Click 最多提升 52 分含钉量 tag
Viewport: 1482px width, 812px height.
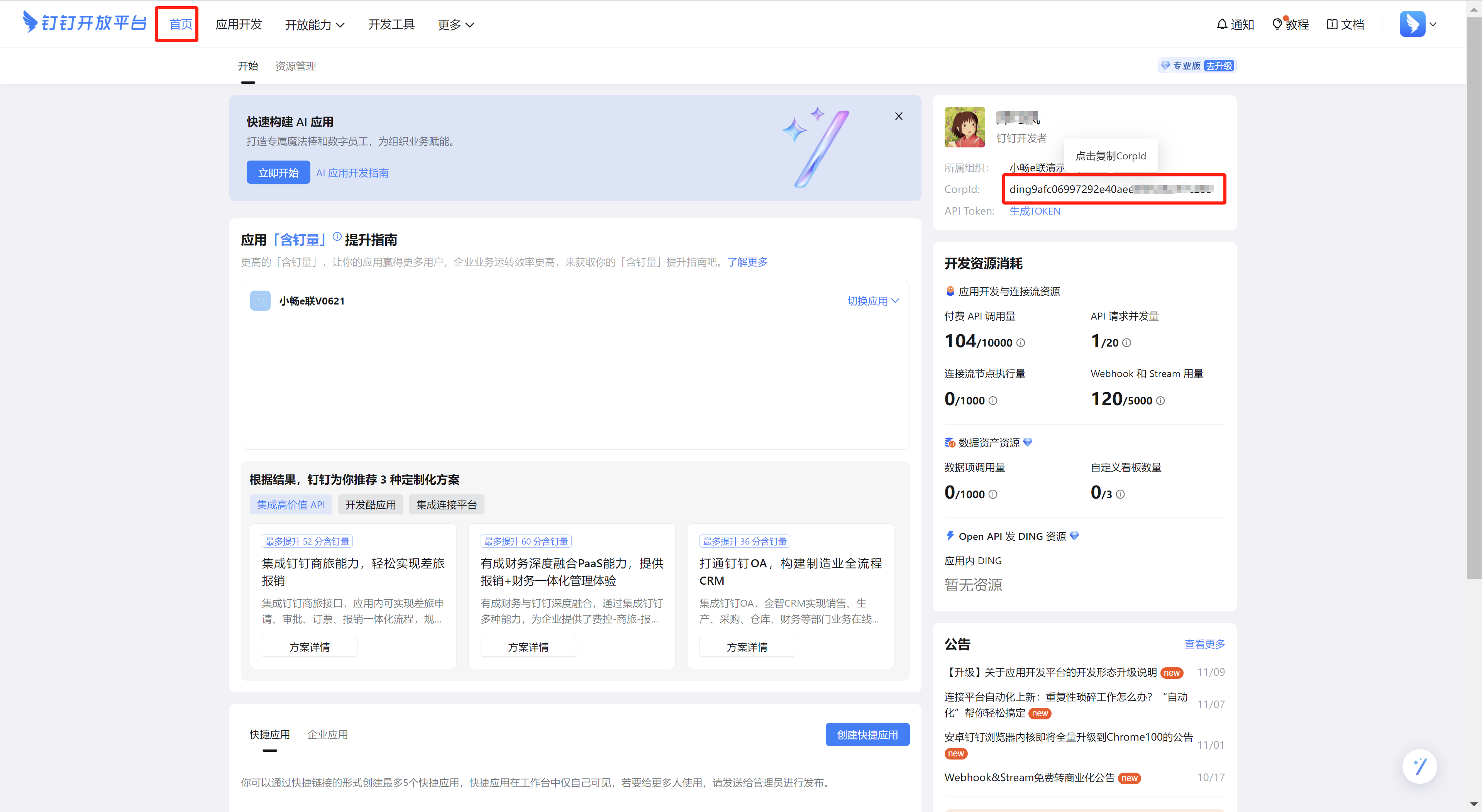pos(307,541)
